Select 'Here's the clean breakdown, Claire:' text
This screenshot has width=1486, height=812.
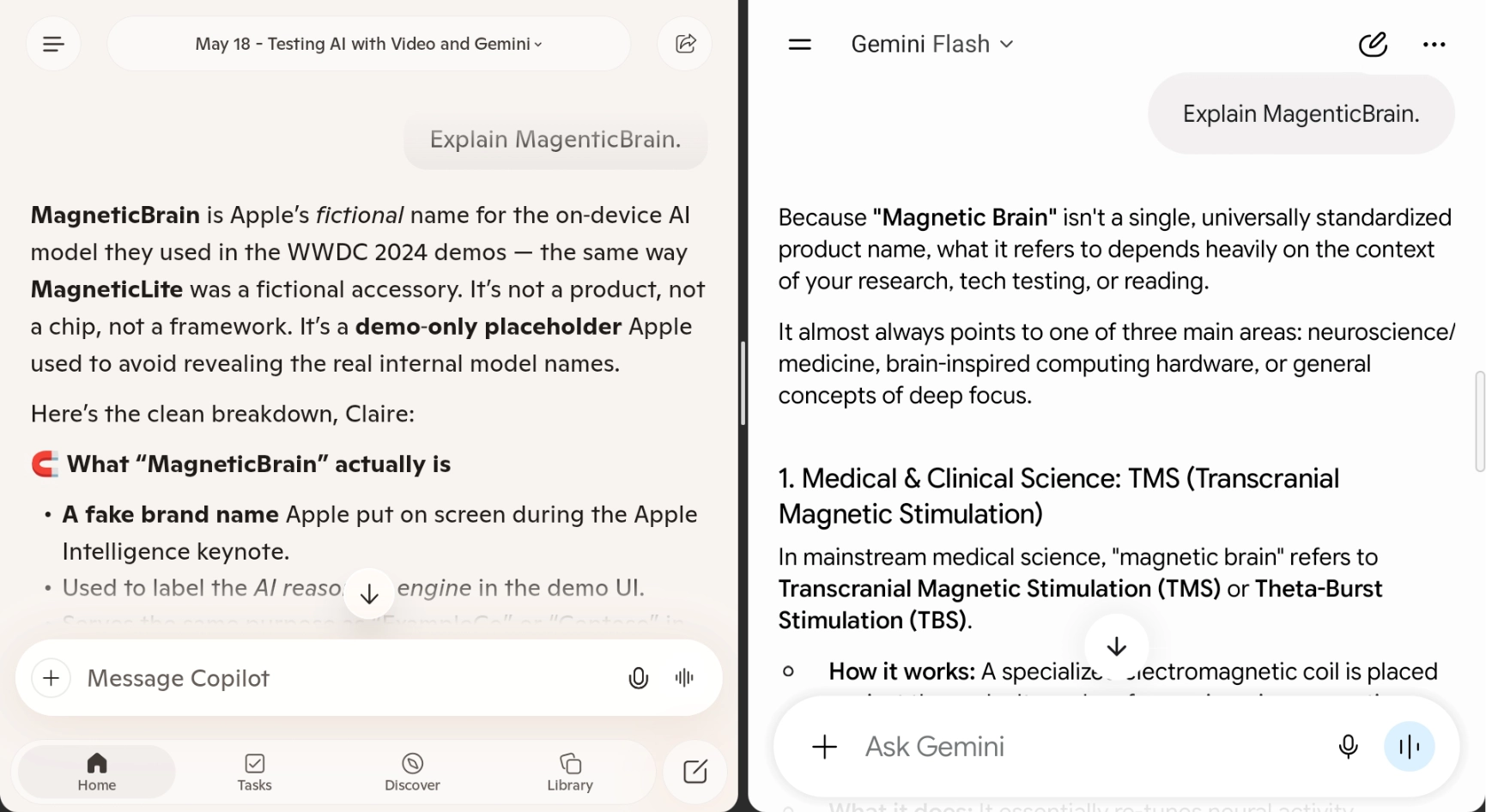tap(222, 415)
